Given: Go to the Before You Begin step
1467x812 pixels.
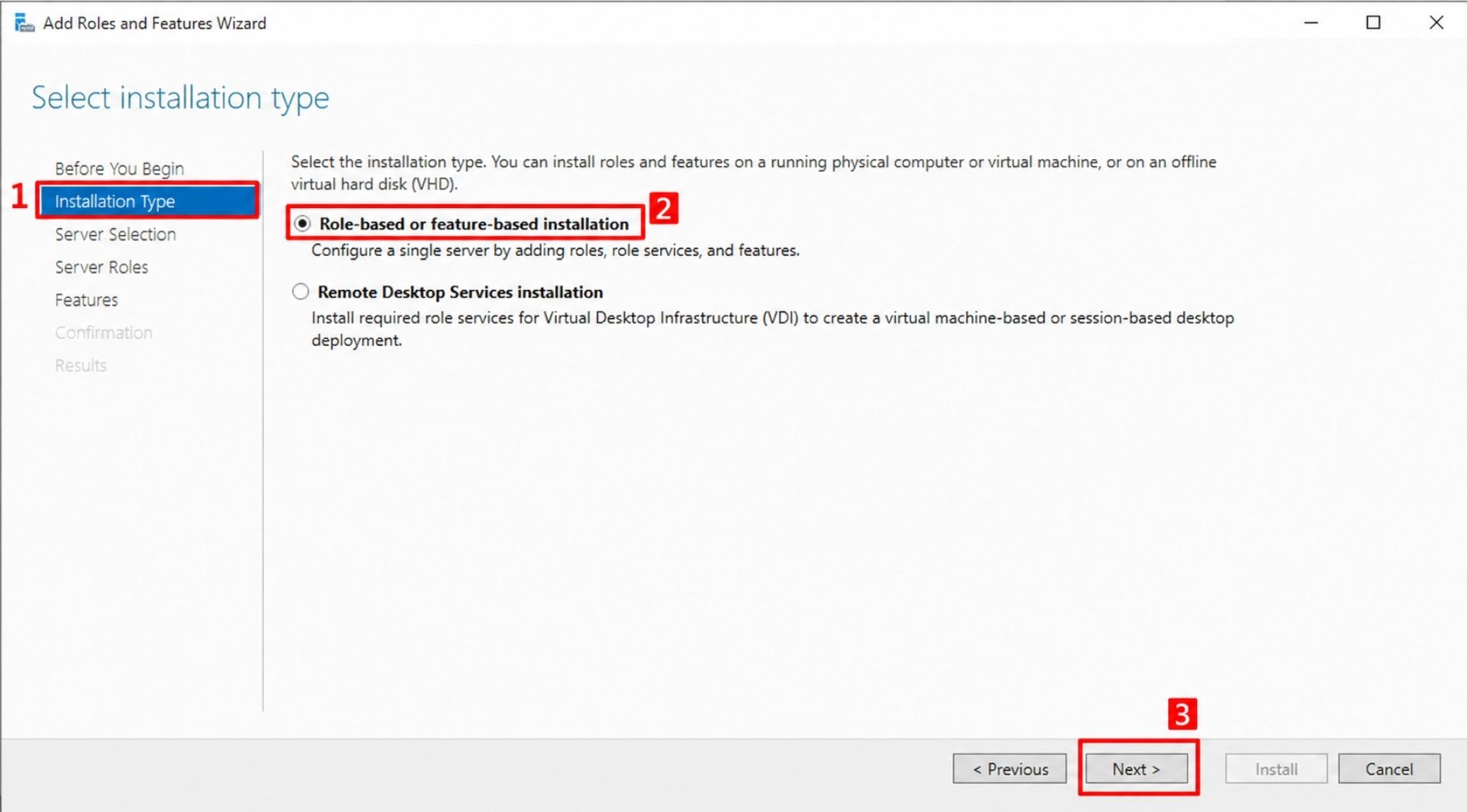Looking at the screenshot, I should pyautogui.click(x=119, y=169).
